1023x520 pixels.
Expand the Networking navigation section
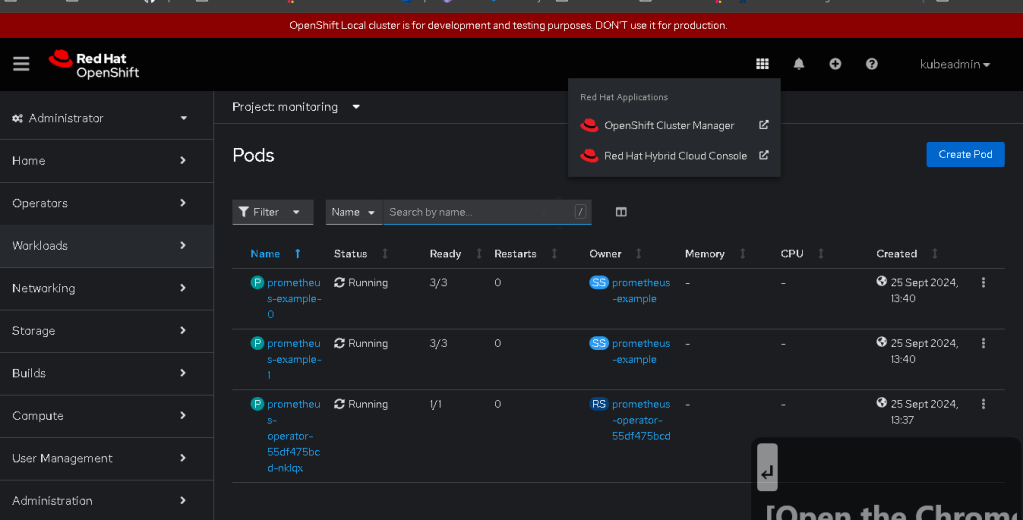coord(106,288)
